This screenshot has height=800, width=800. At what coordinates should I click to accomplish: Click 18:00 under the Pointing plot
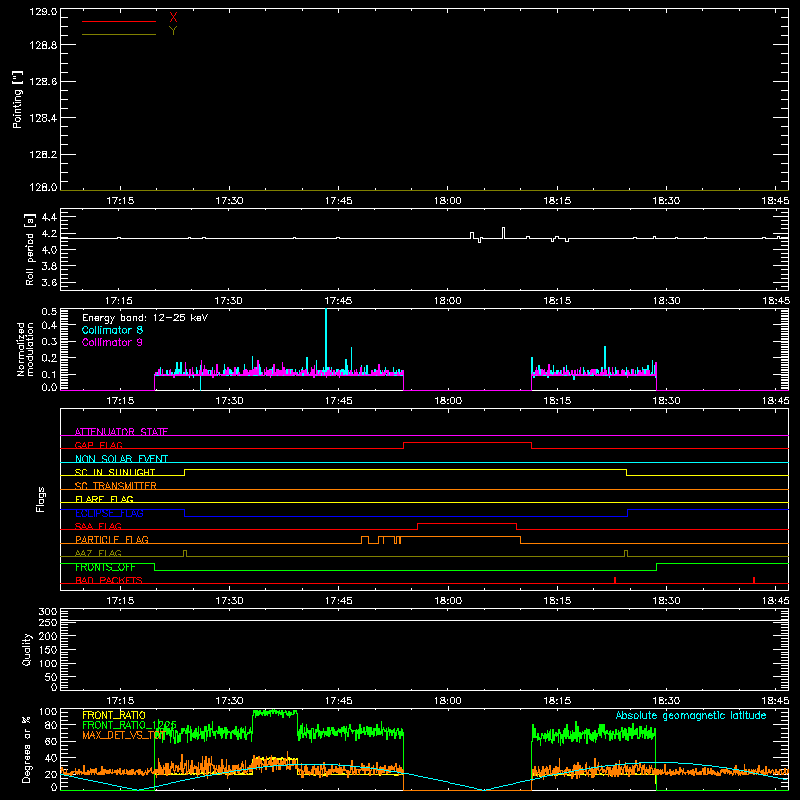[447, 201]
